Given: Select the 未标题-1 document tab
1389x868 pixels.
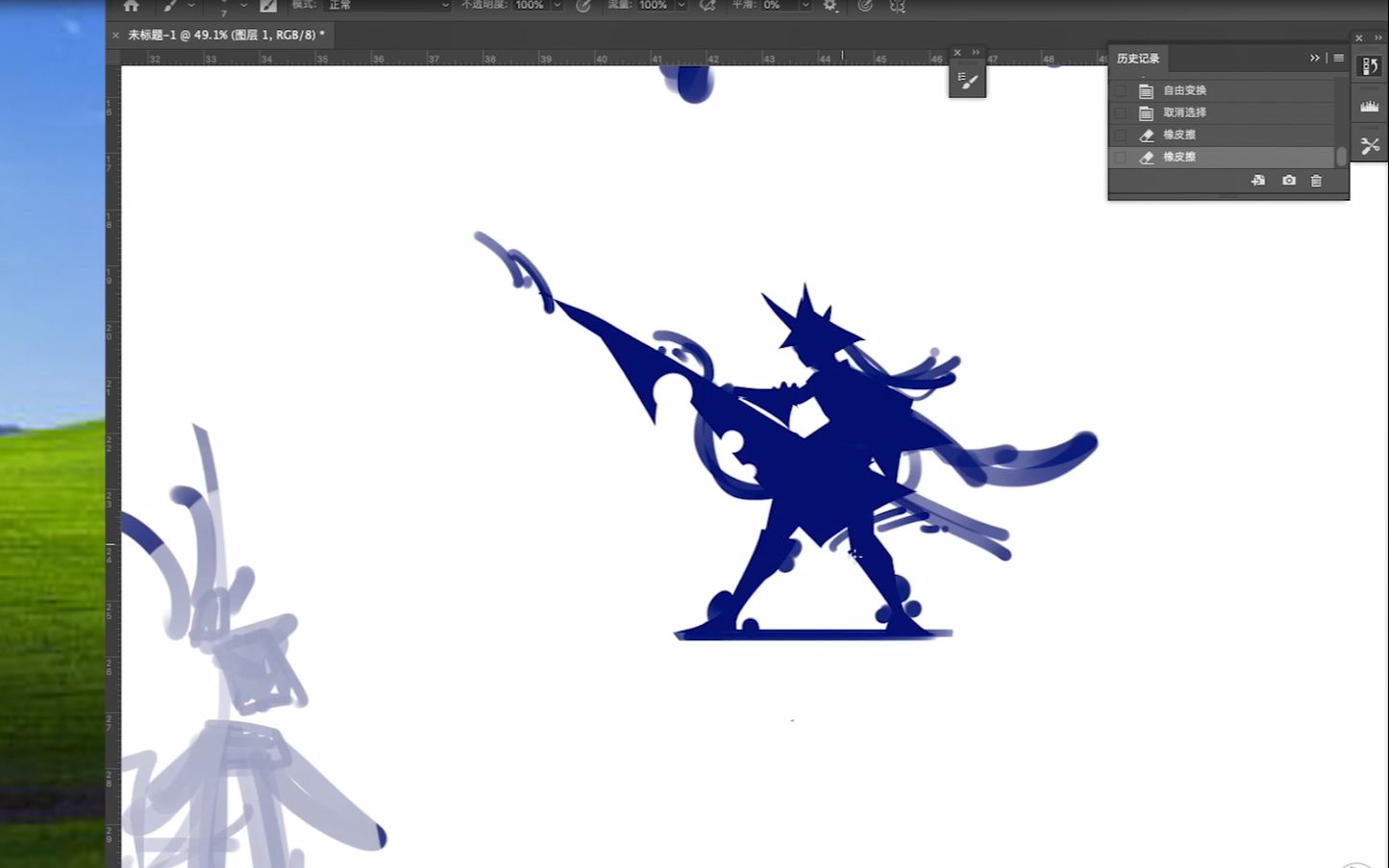Looking at the screenshot, I should pos(227,35).
